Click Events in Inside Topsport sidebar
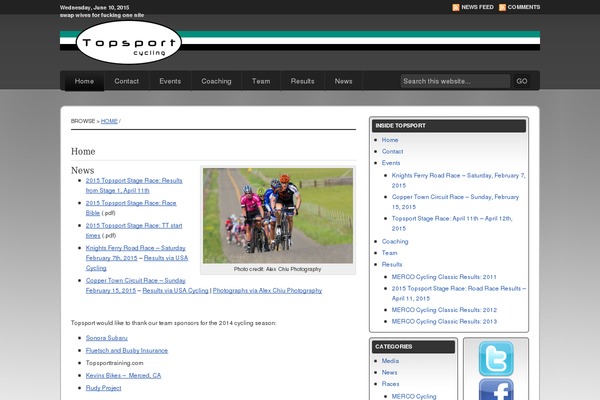Screen dimensions: 600x400 pos(391,163)
